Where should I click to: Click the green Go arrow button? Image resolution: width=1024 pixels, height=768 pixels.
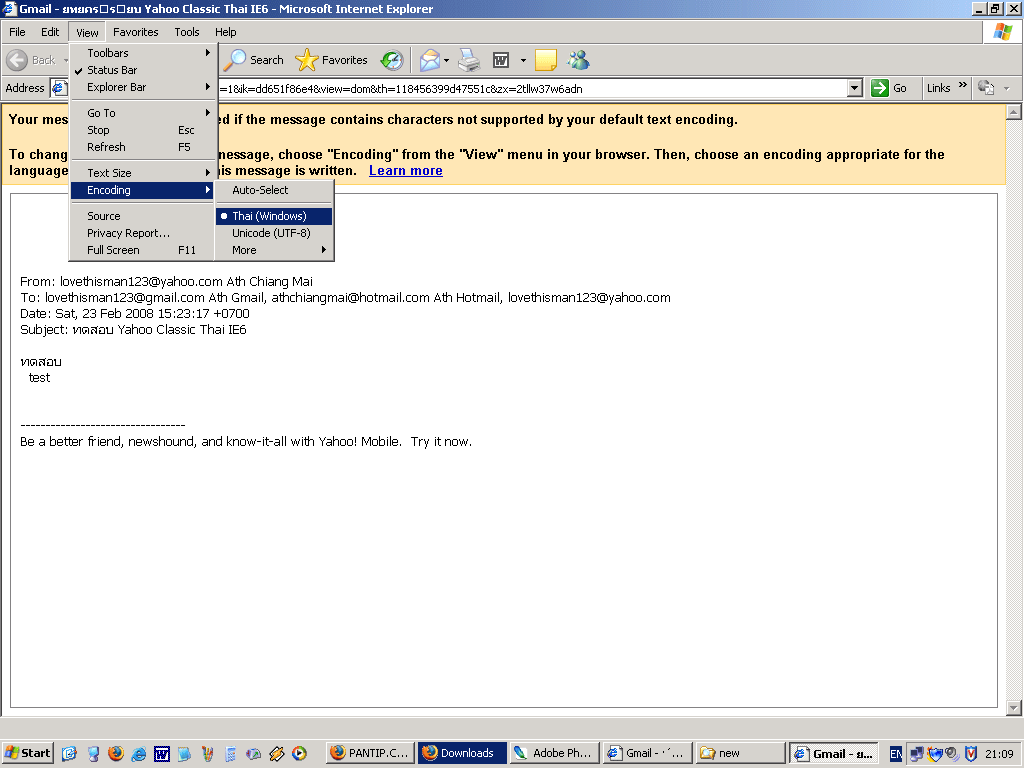(880, 88)
